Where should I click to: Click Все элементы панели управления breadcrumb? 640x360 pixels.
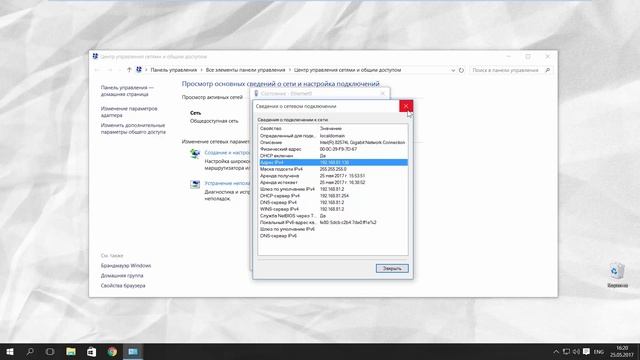pos(245,70)
